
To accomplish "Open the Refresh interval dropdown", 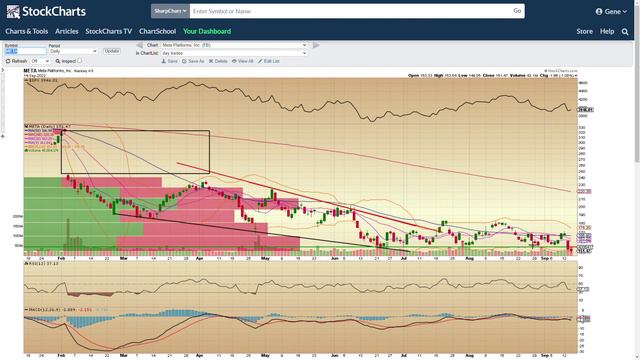I will (x=40, y=61).
